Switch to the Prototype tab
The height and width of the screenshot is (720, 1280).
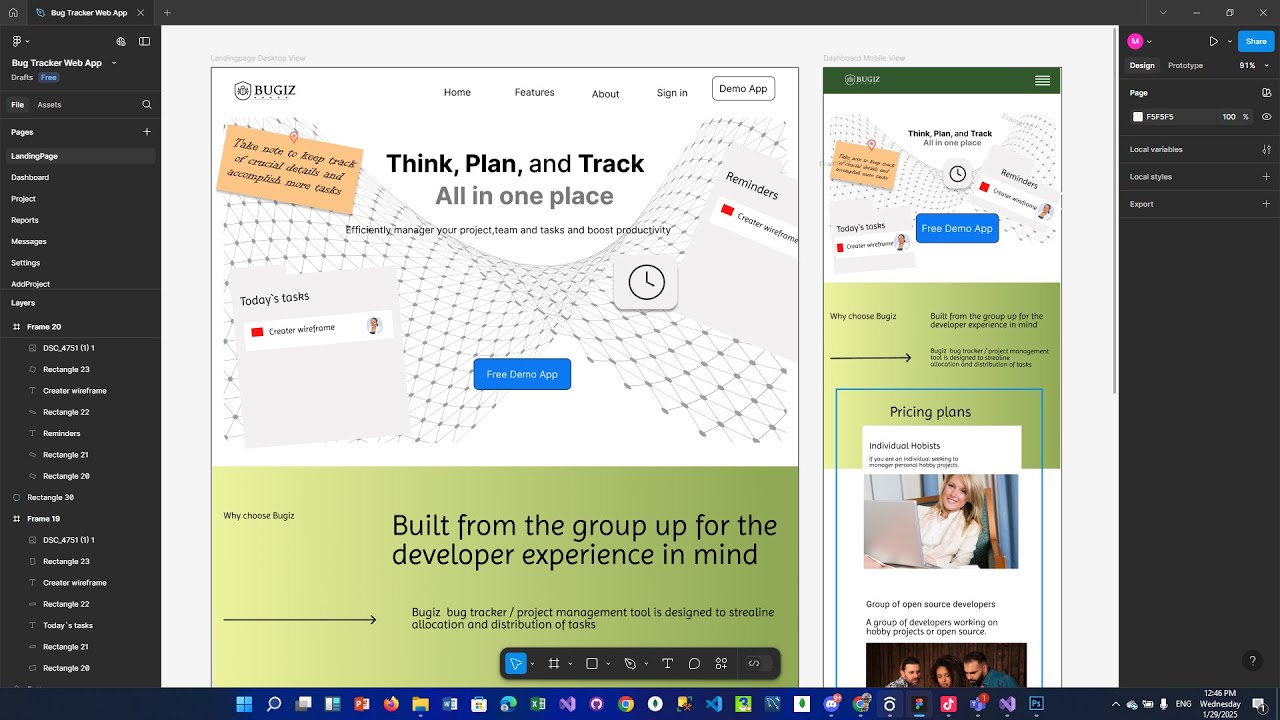pos(1185,65)
